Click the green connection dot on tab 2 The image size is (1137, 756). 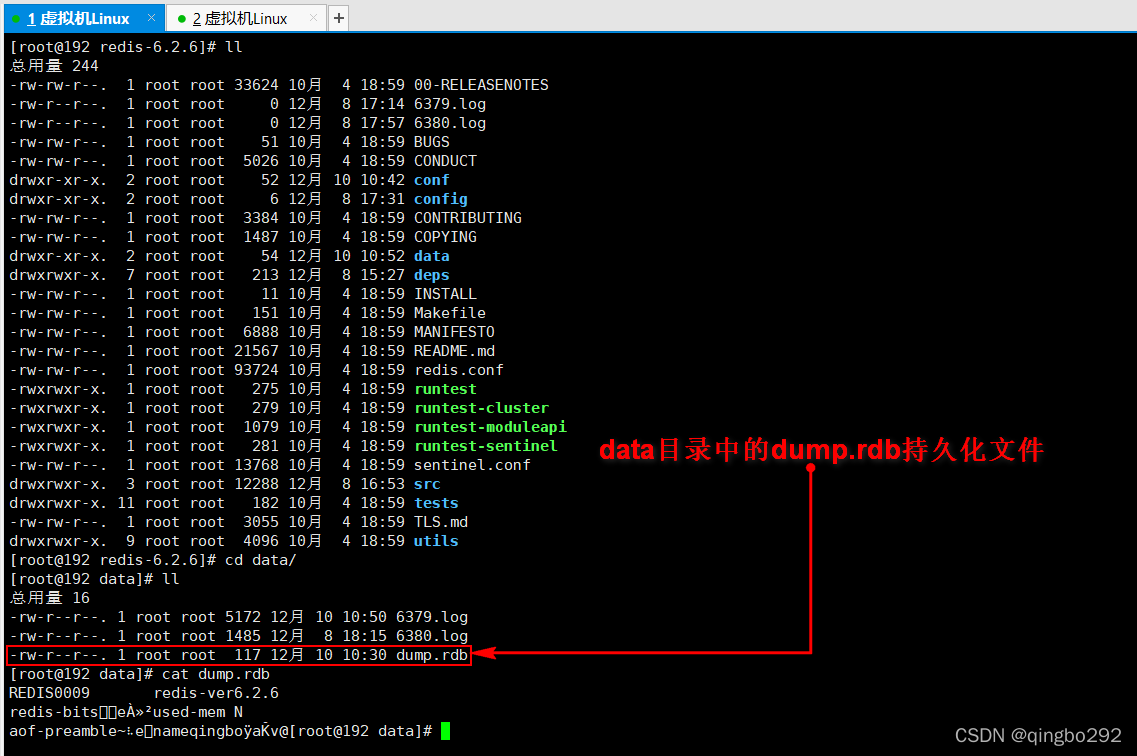[x=181, y=19]
